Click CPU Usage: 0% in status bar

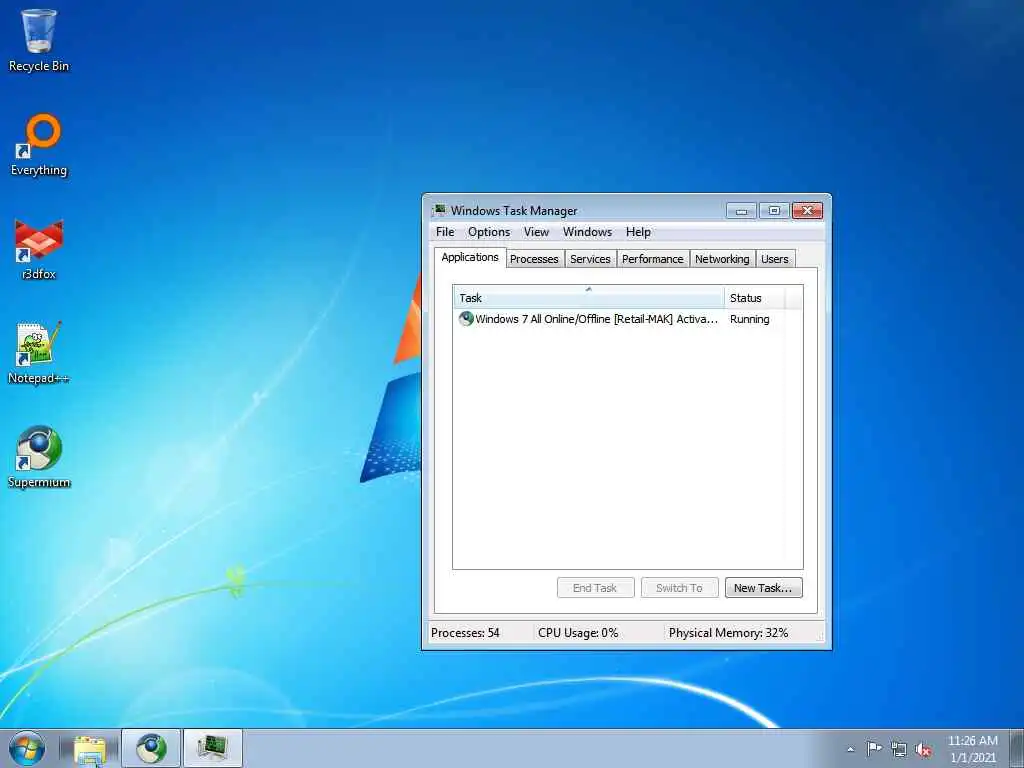(578, 633)
